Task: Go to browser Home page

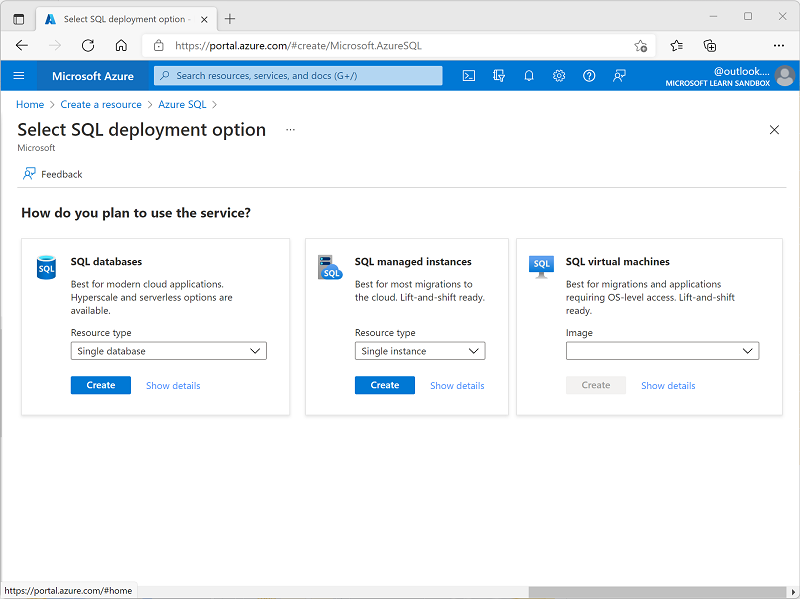Action: tap(121, 45)
